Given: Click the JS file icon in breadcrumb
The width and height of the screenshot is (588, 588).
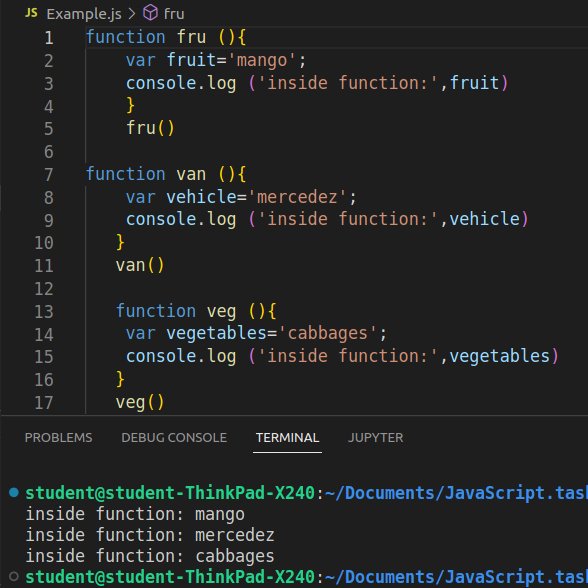Looking at the screenshot, I should pyautogui.click(x=31, y=14).
